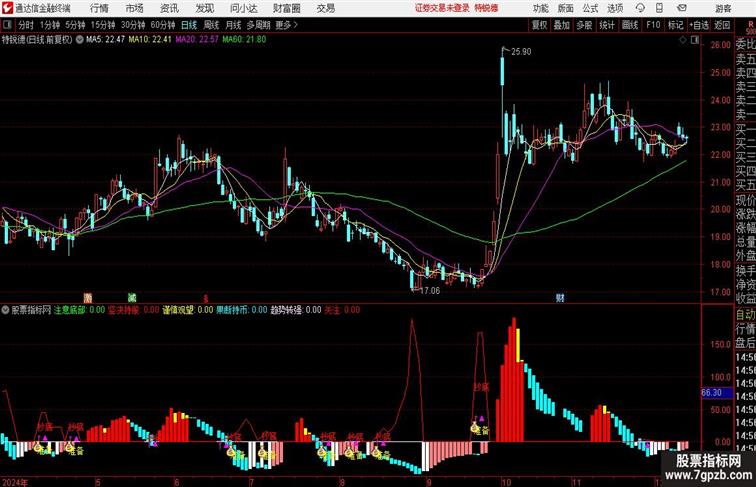The width and height of the screenshot is (756, 487).
Task: Click the 66.30 highlighted axis value
Action: coord(715,393)
